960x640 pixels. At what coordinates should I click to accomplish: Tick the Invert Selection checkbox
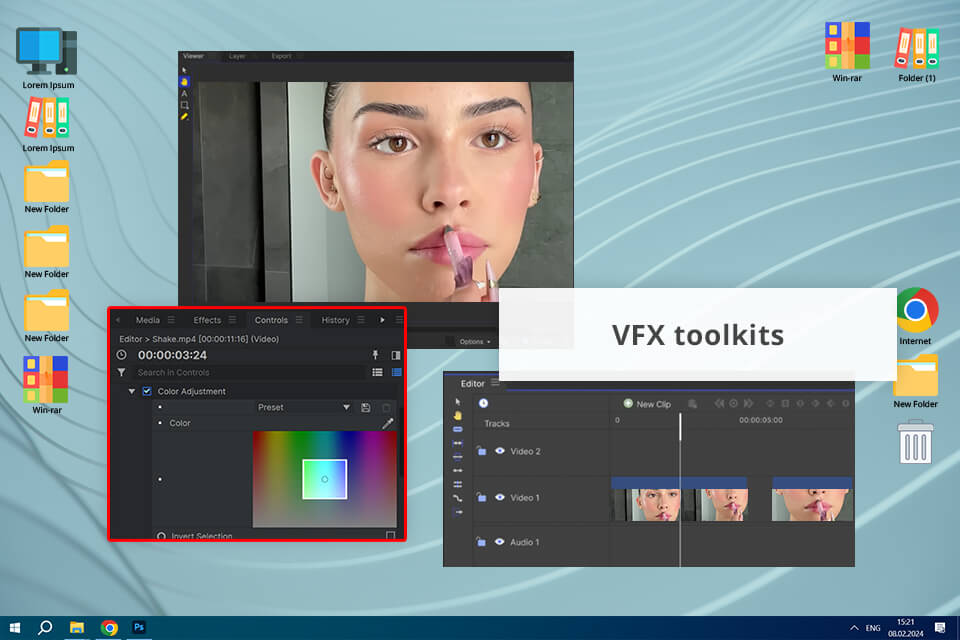(390, 536)
